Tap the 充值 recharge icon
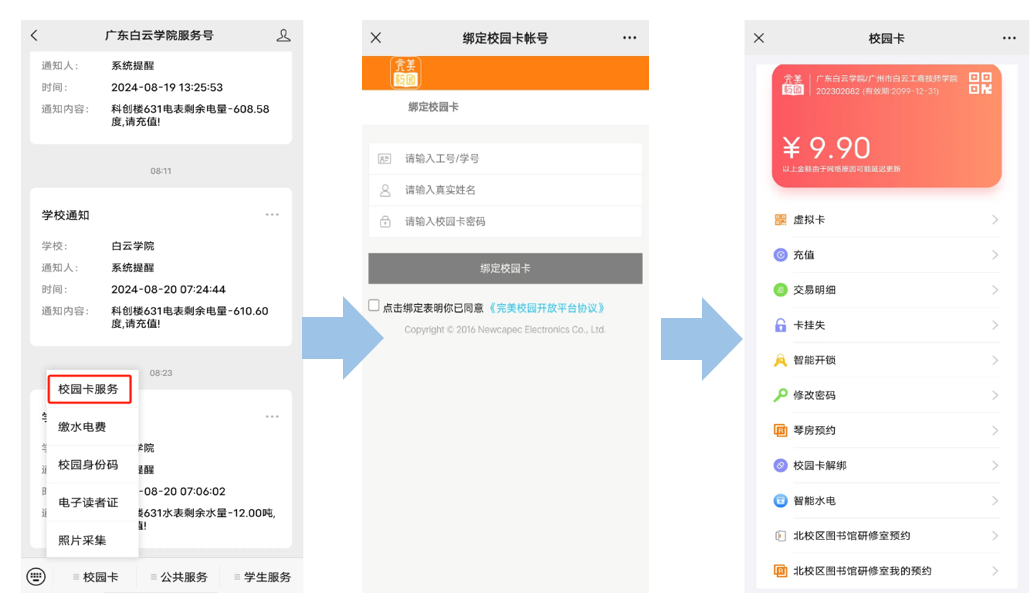This screenshot has height=605, width=1035. pyautogui.click(x=780, y=255)
